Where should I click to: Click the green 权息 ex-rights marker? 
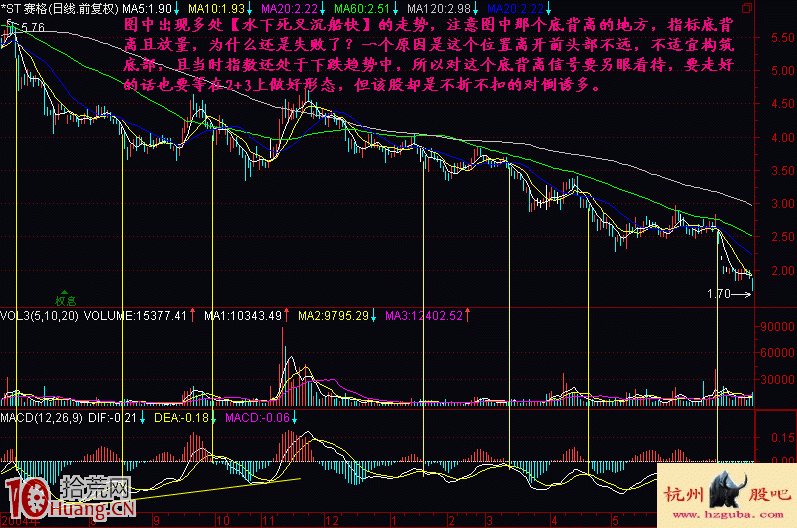(66, 299)
